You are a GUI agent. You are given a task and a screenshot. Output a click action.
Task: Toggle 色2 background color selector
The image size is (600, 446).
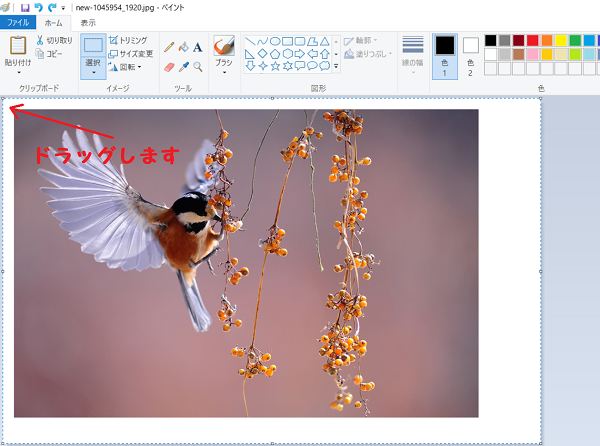click(470, 57)
